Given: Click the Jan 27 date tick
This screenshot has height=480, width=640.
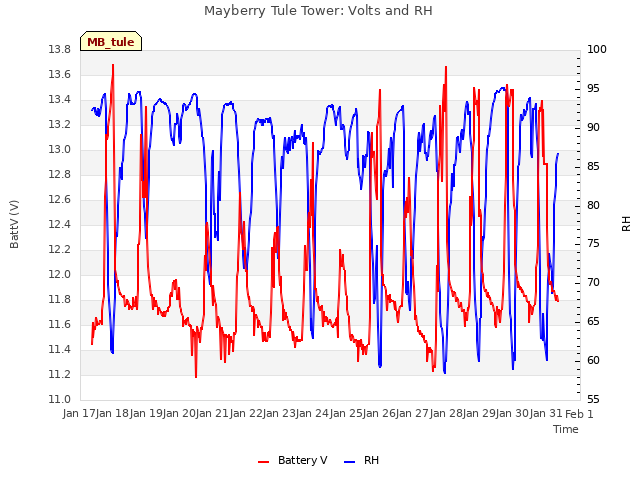Looking at the screenshot, I should click(413, 414).
